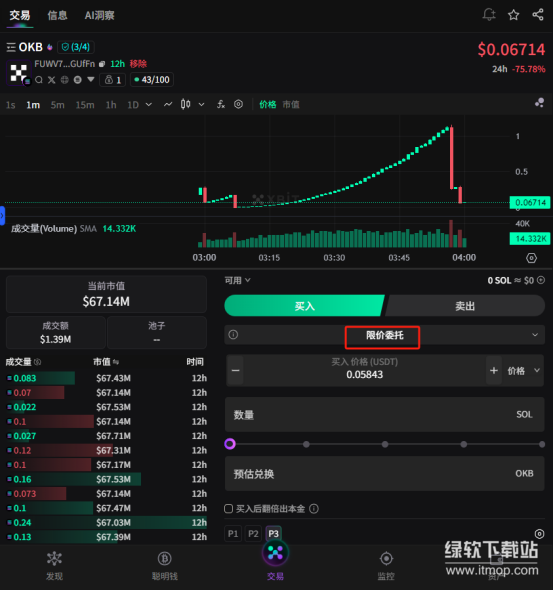The height and width of the screenshot is (590, 553).
Task: Open the indicators fx icon
Action: click(x=221, y=104)
